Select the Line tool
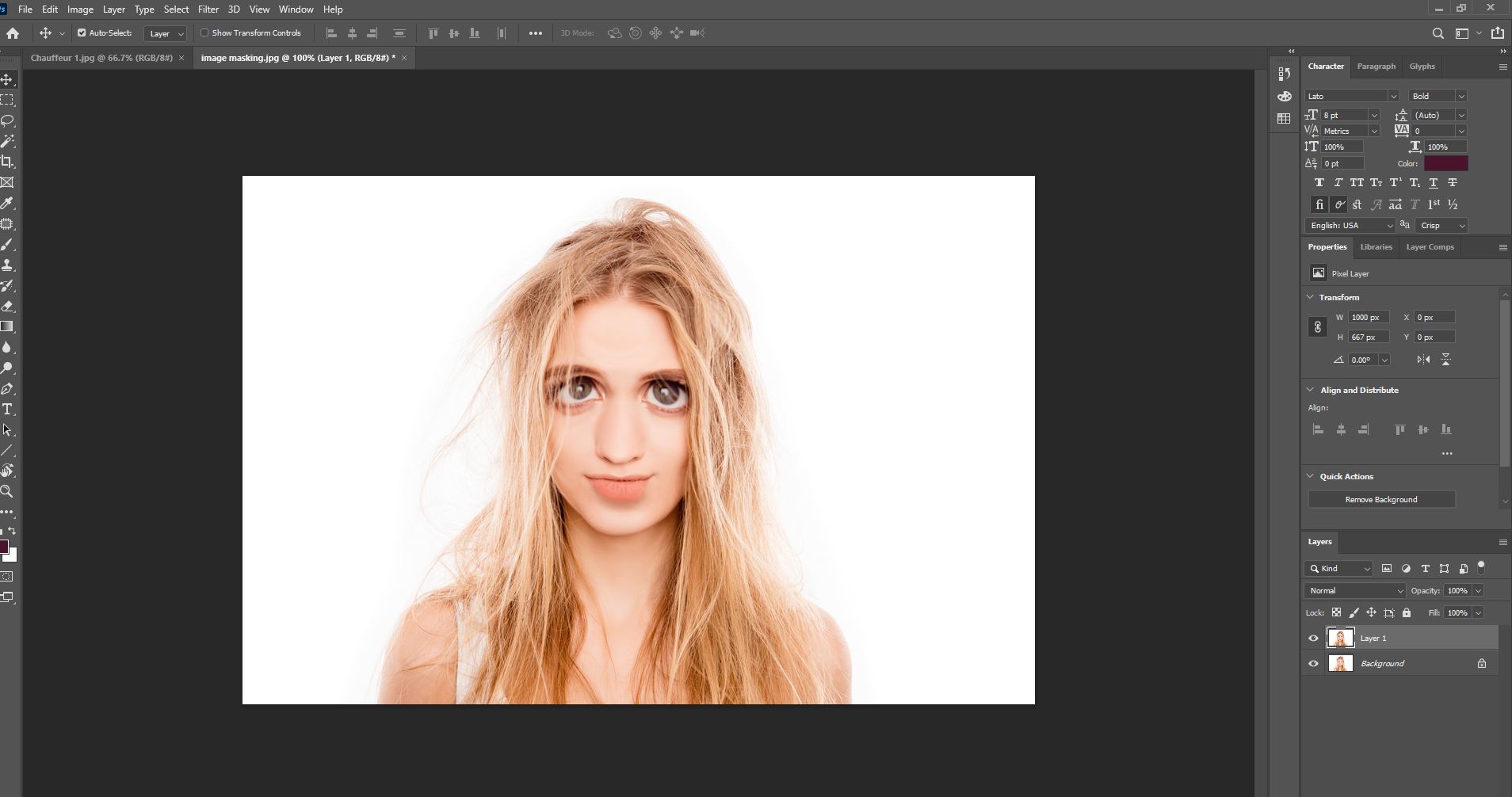The height and width of the screenshot is (797, 1512). [7, 450]
